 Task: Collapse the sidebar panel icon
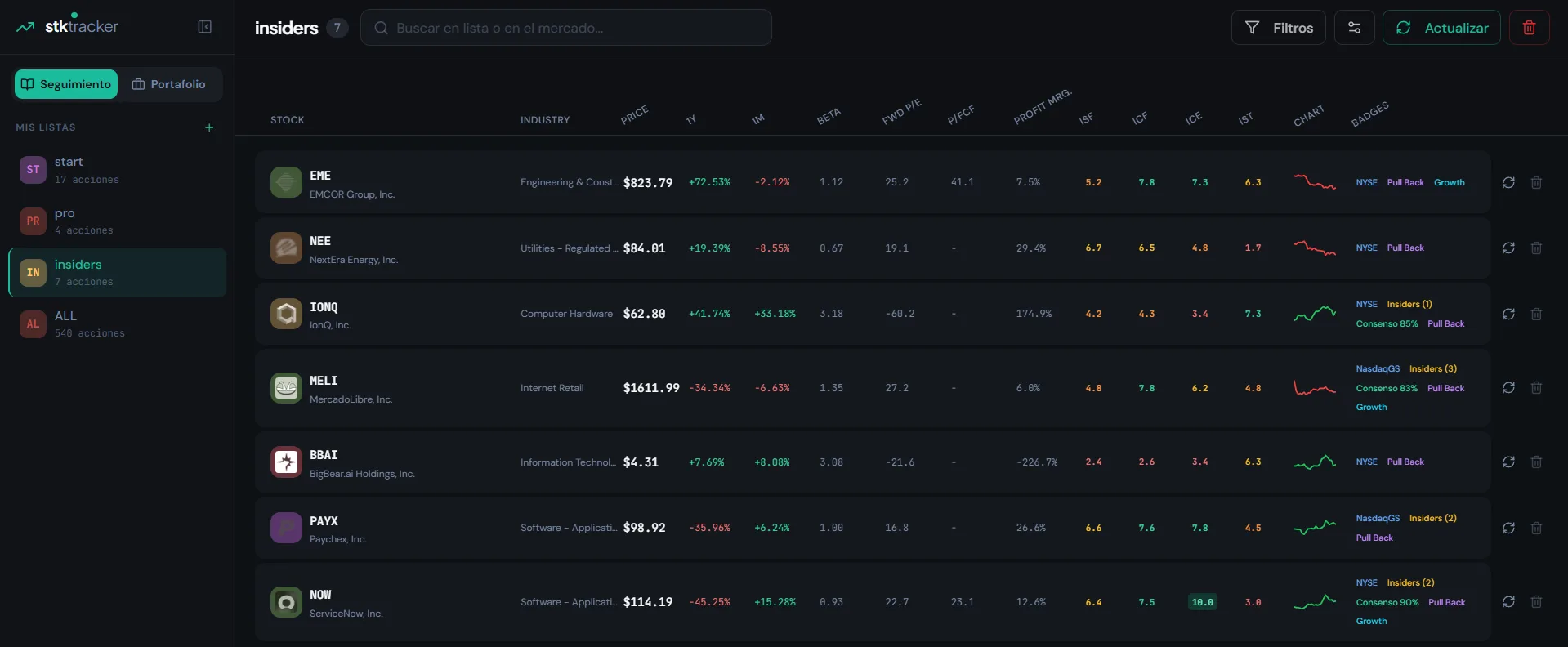[x=205, y=27]
